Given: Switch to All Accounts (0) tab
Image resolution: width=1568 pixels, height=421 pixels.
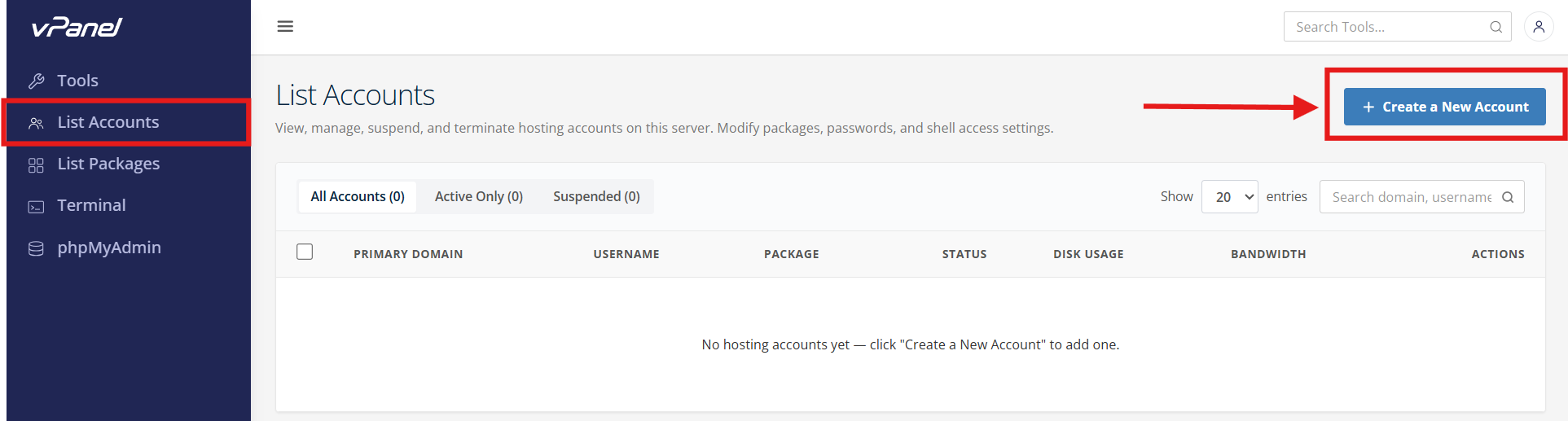Looking at the screenshot, I should click(358, 196).
